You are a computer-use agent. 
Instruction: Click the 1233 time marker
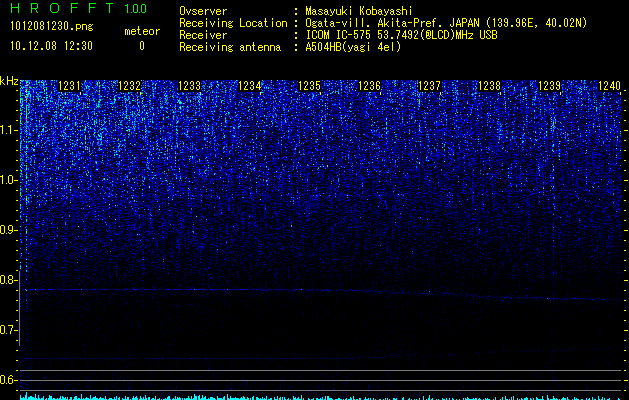(189, 85)
